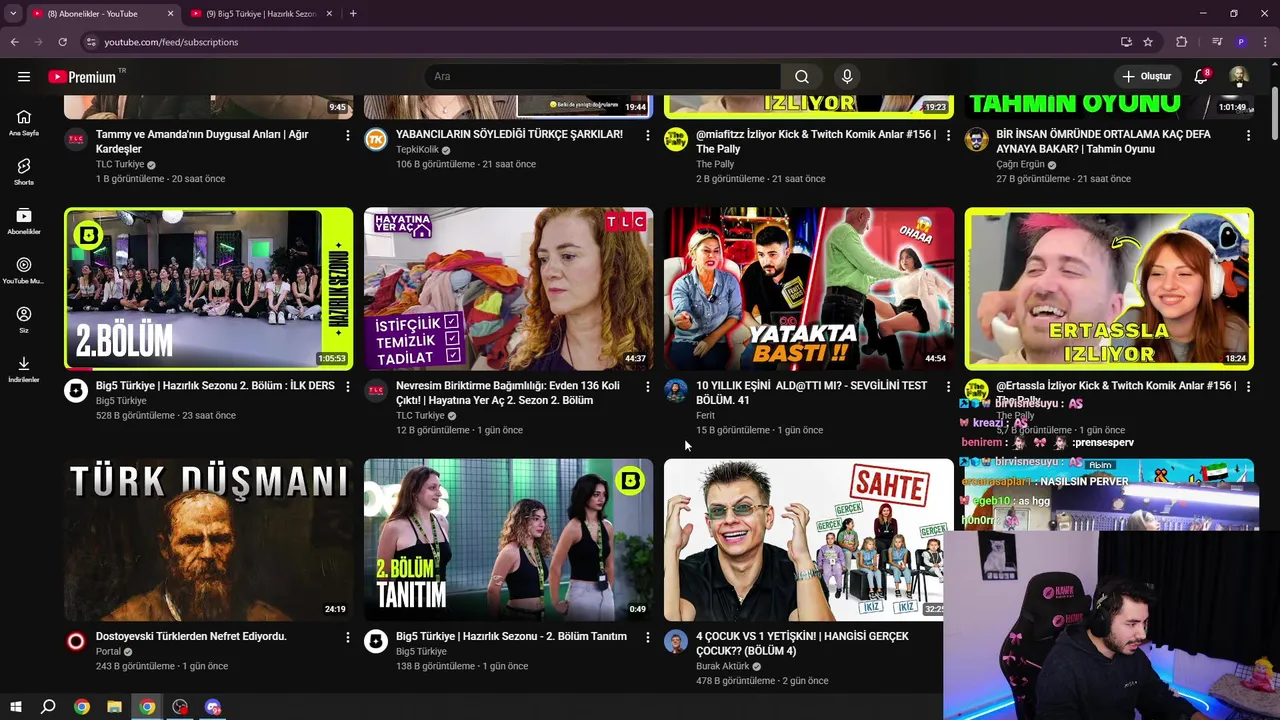Open YATAKTA BASTI thumbnail
The width and height of the screenshot is (1280, 720).
coord(809,289)
